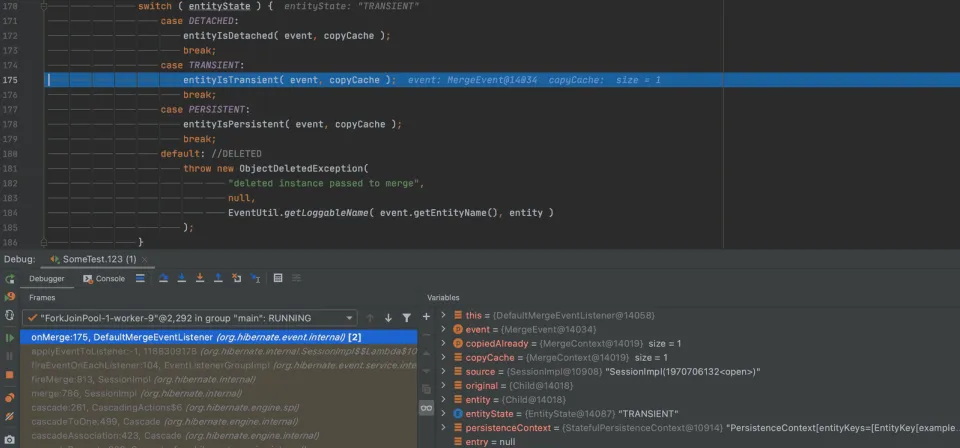960x448 pixels.
Task: Click entityIsPersistent call on line 178
Action: [233, 124]
